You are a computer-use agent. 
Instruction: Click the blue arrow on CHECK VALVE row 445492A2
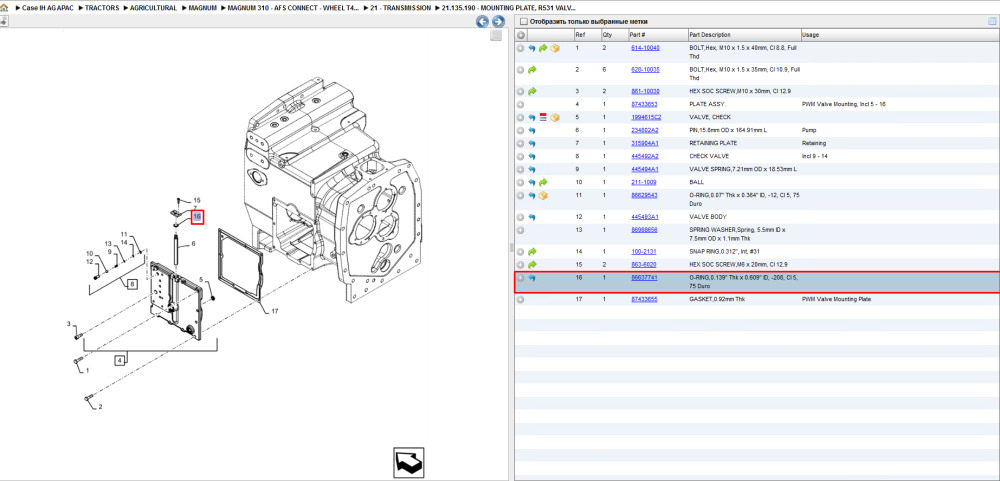532,156
